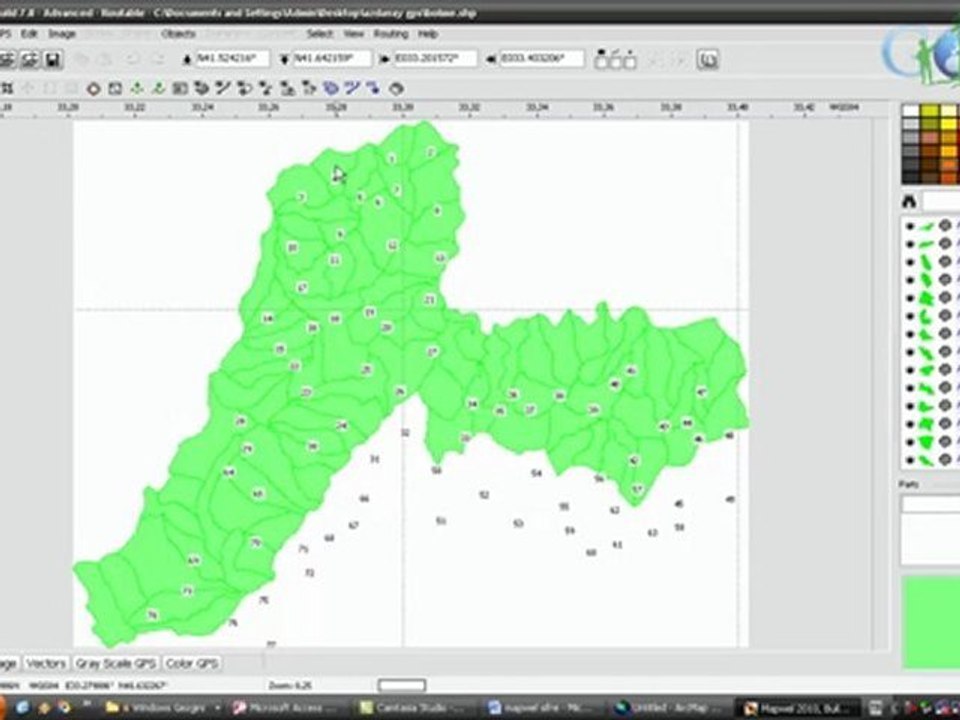Viewport: 960px width, 720px height.
Task: Select the darkest gray swatch ending the gray column
Action: [911, 177]
